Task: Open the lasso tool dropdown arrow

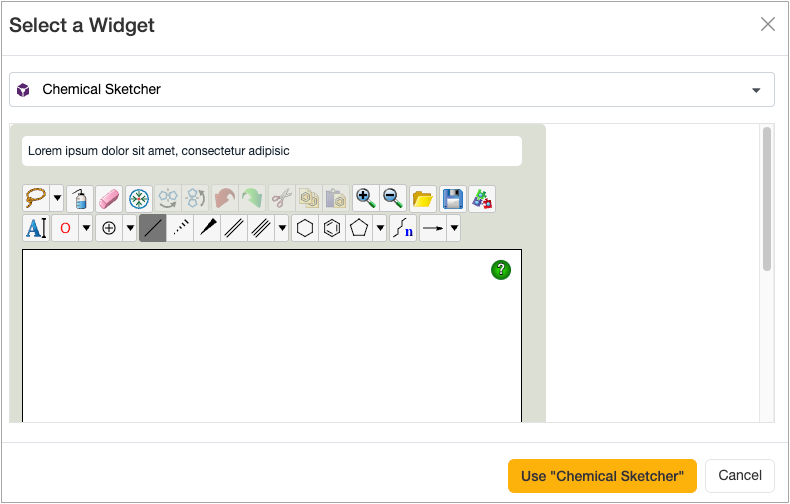Action: point(57,199)
